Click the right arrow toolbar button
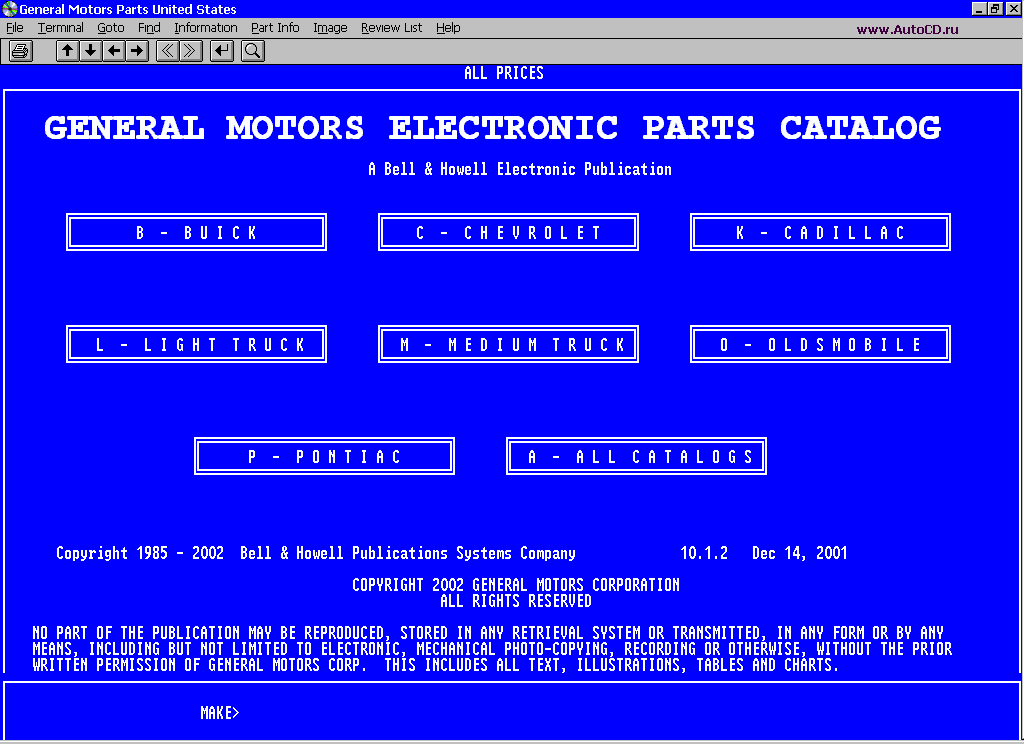Viewport: 1024px width, 744px height. pyautogui.click(x=137, y=51)
